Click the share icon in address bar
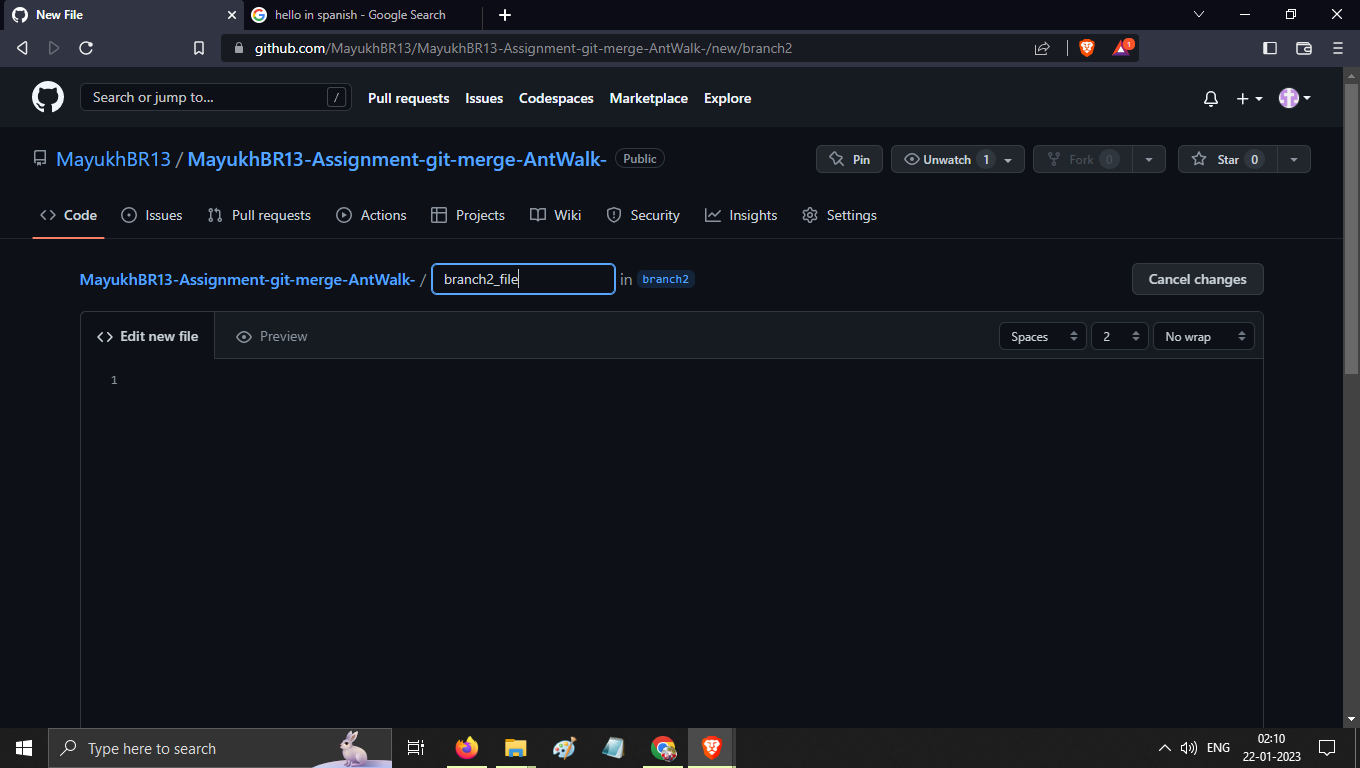 (x=1041, y=47)
